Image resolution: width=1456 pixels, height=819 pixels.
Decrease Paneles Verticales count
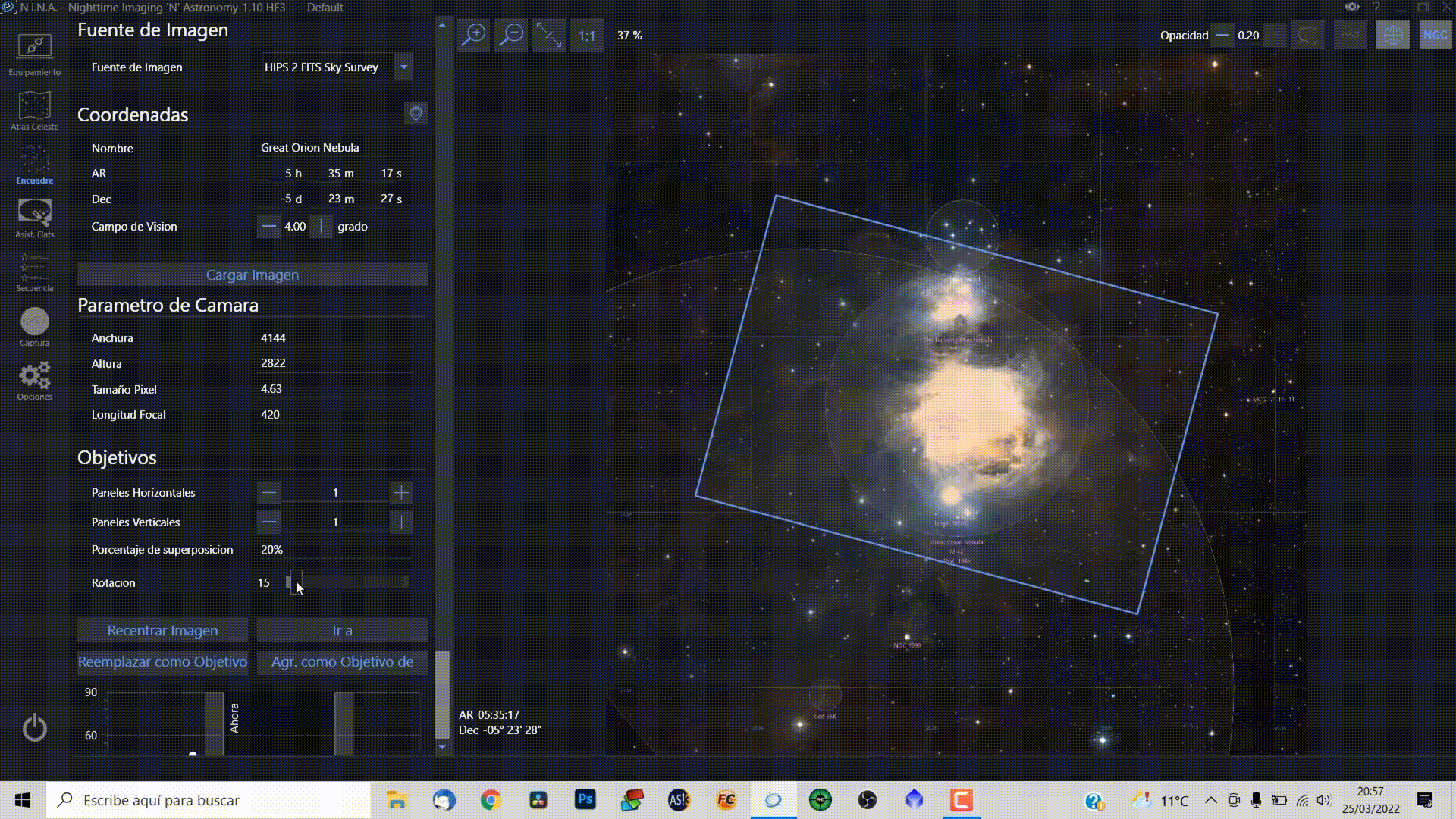click(x=268, y=522)
